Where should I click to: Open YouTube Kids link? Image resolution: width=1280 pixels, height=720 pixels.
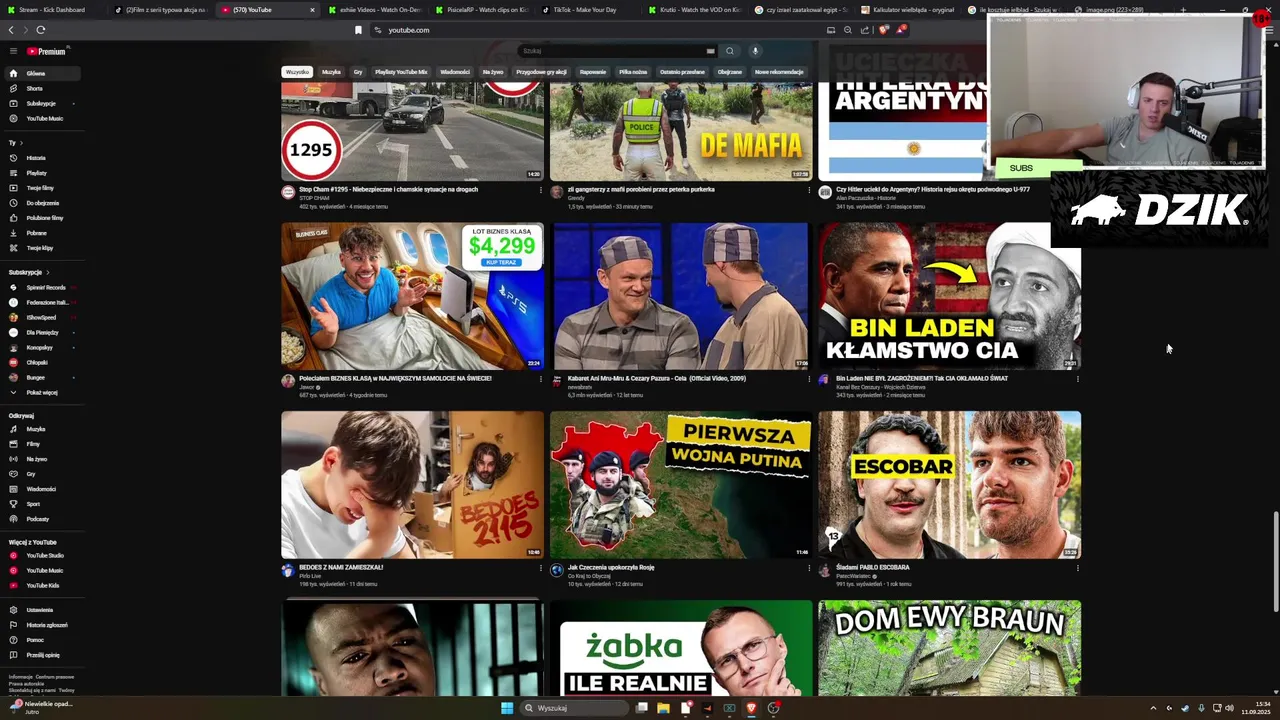43,585
